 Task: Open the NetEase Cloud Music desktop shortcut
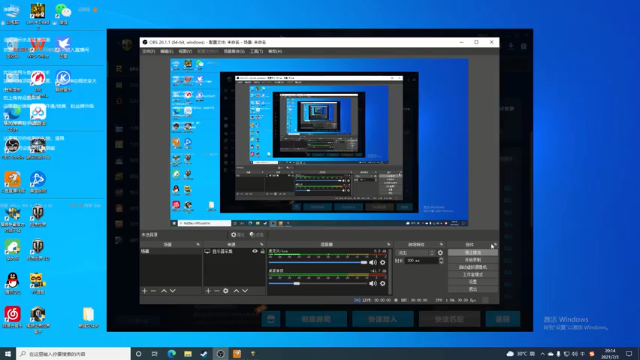point(12,317)
